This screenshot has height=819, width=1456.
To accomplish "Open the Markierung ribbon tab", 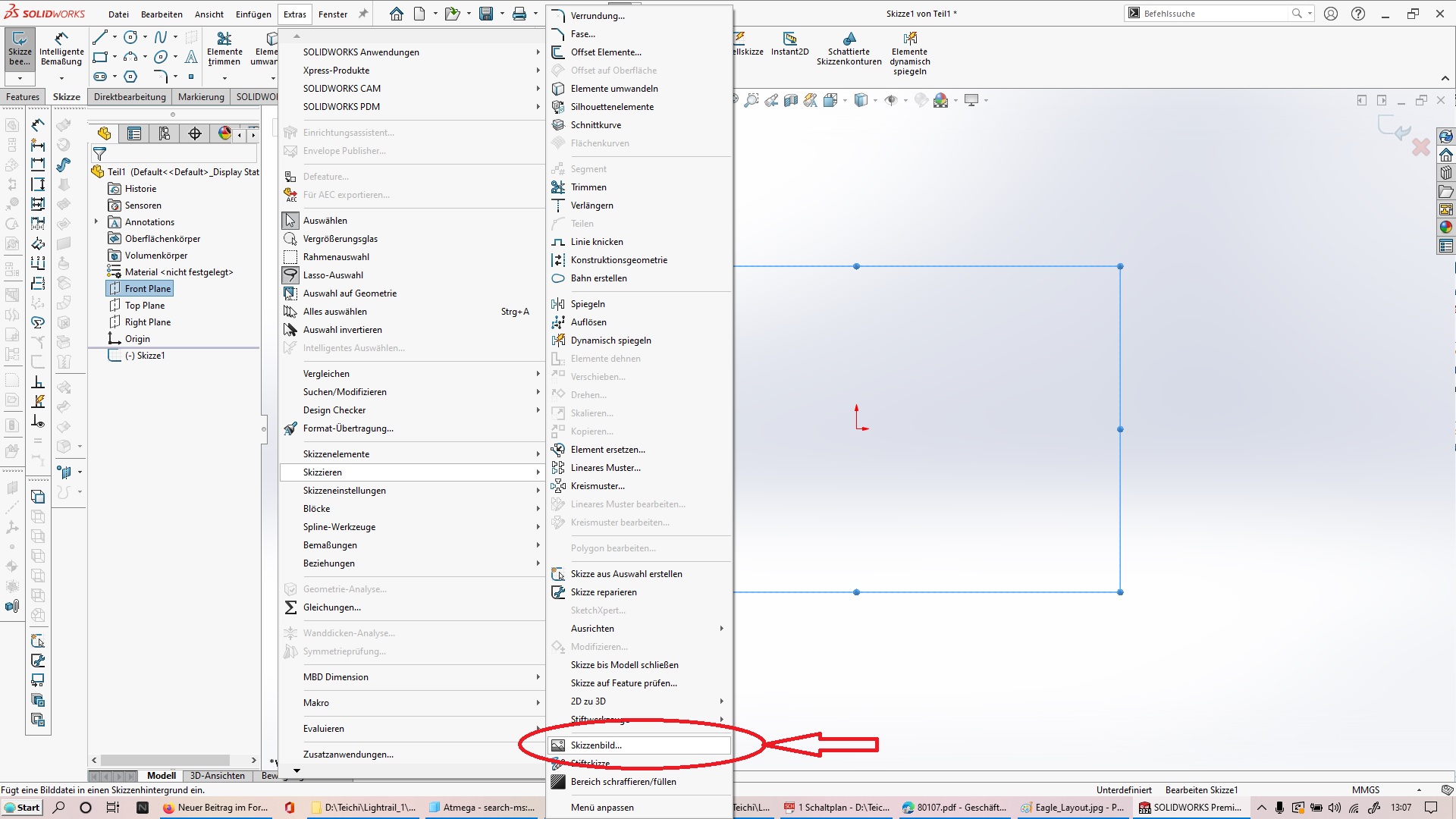I will click(201, 97).
